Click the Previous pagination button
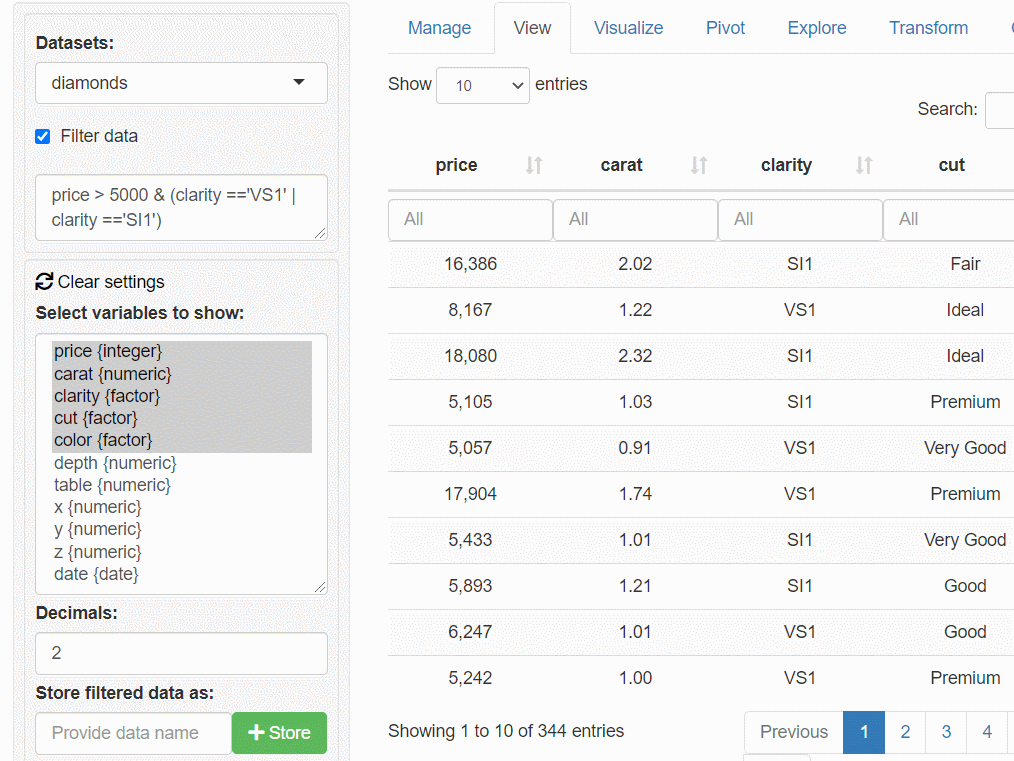Screen dimensions: 1014x761 793,732
